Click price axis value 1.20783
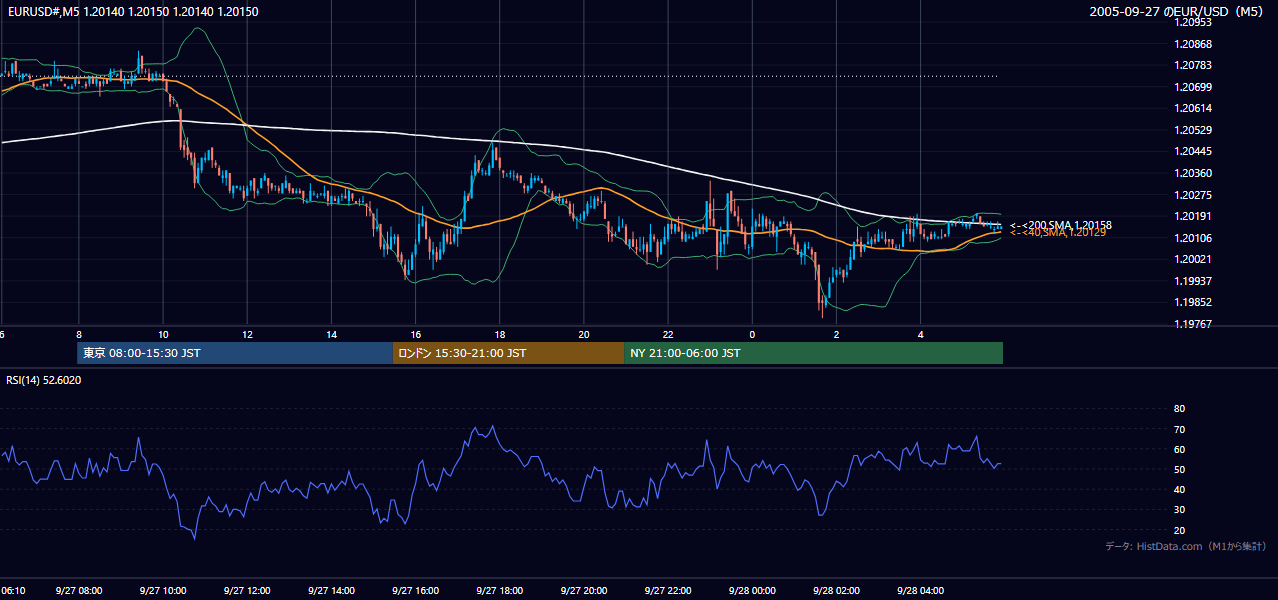 click(x=1194, y=65)
